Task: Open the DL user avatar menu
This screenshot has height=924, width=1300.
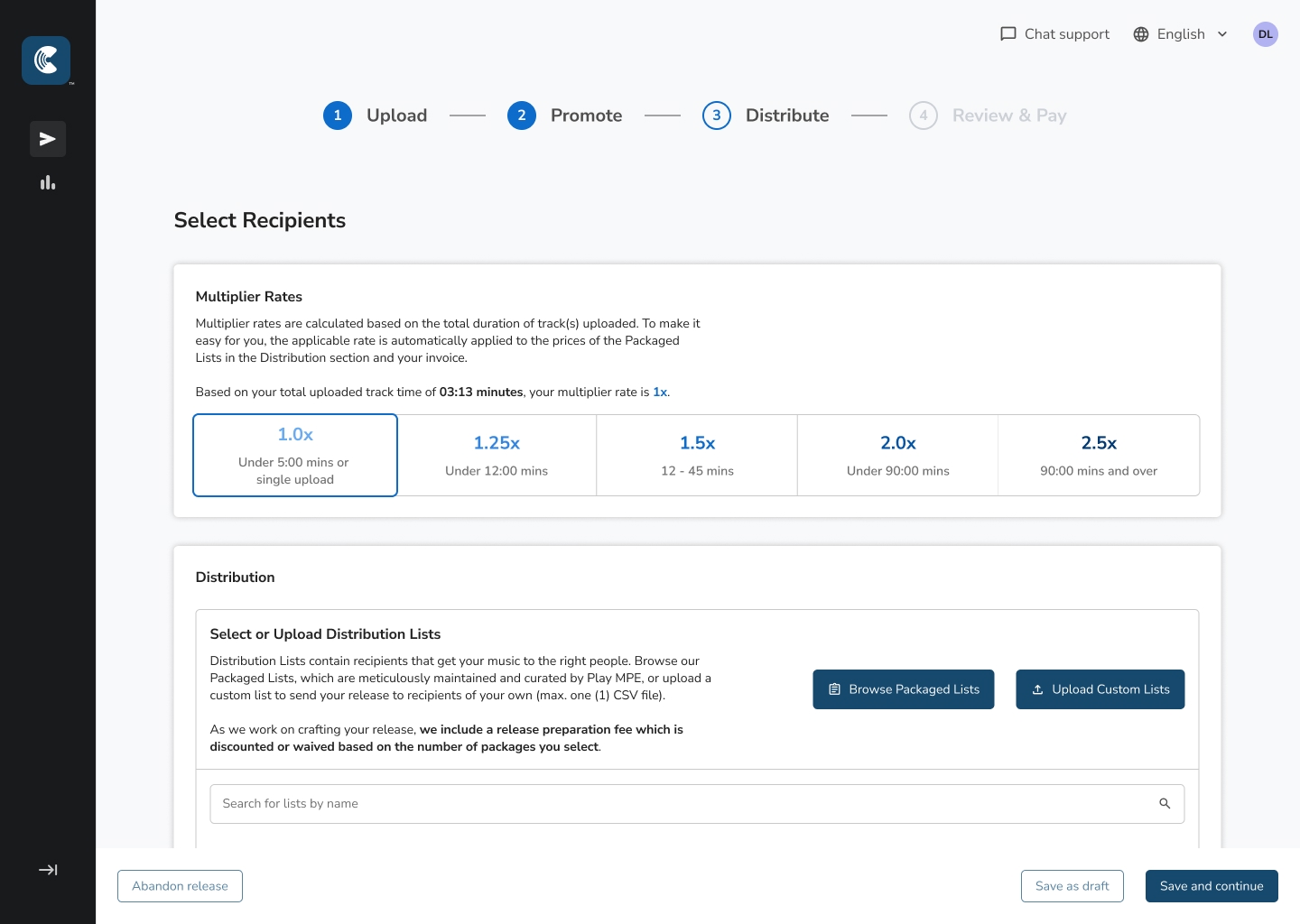Action: point(1265,34)
